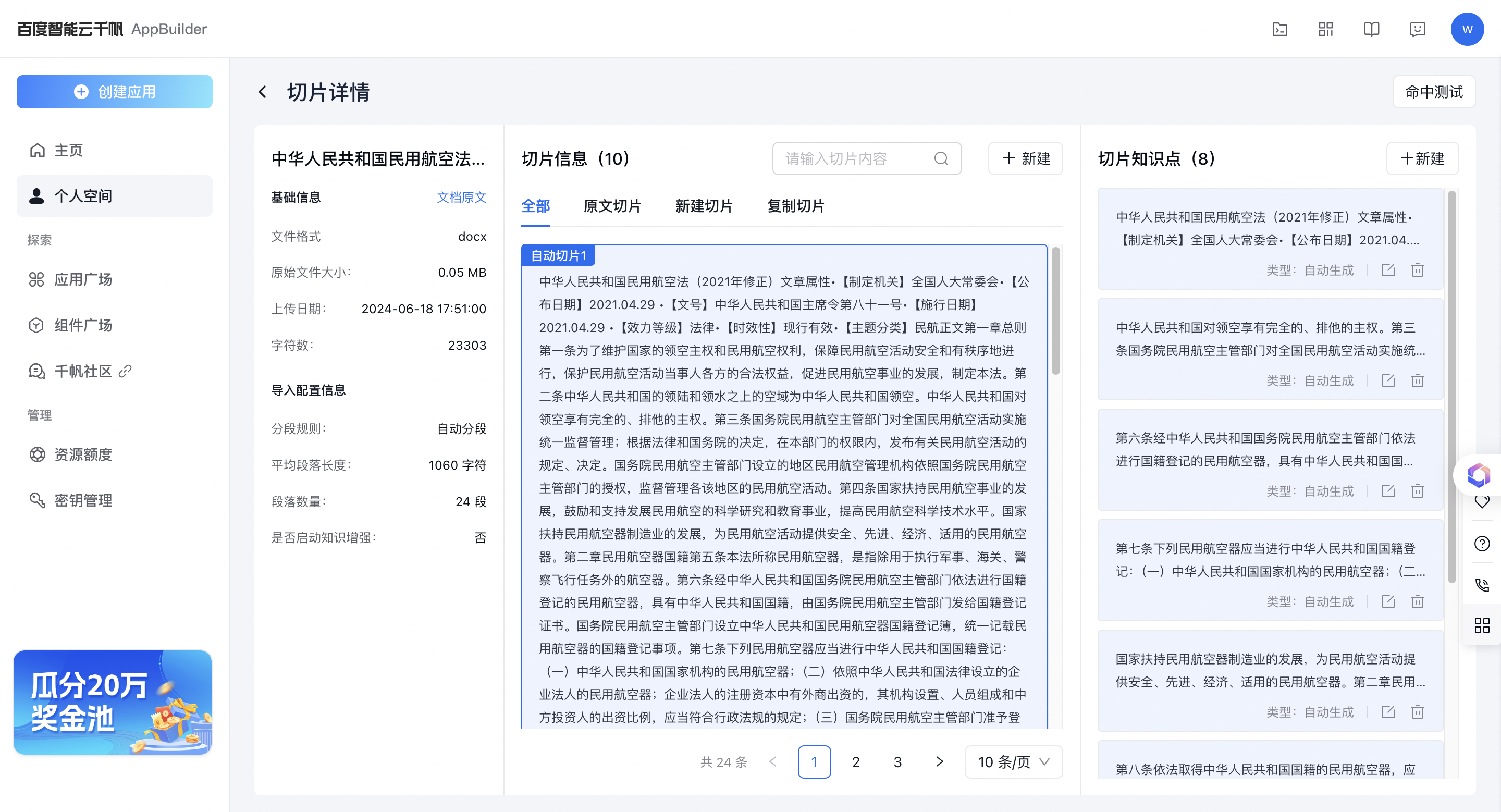Edit the knowledge point starting 第七条下列民用航空器
Viewport: 1501px width, 812px height.
coord(1388,602)
